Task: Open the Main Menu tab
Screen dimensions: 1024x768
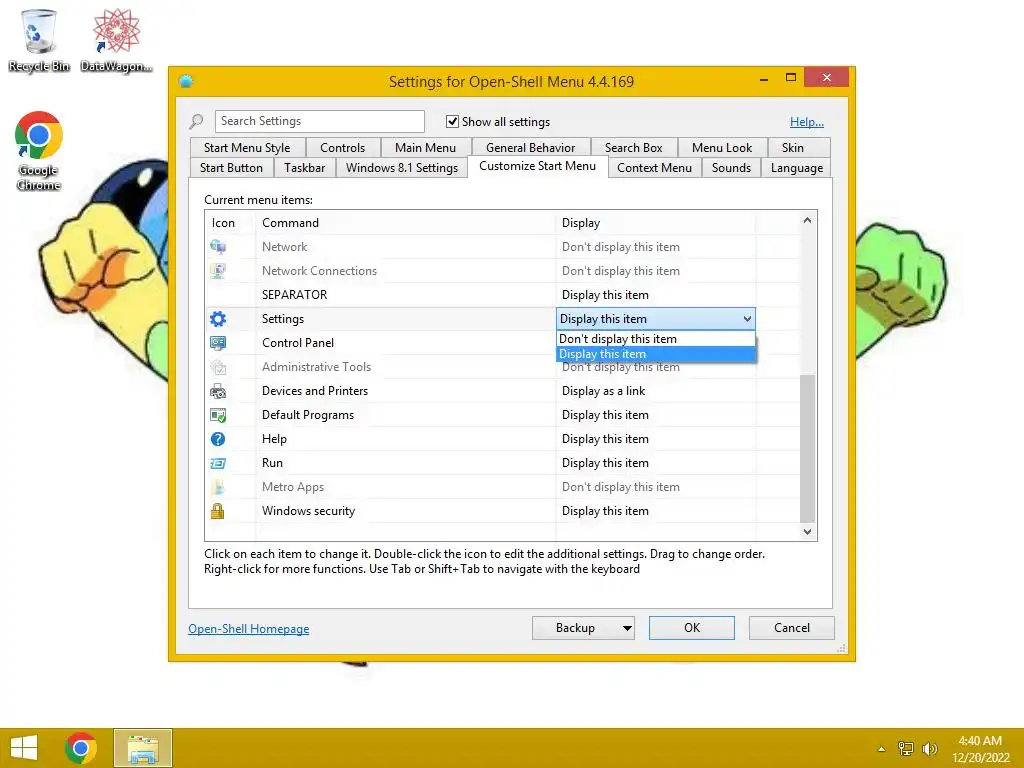Action: tap(425, 148)
